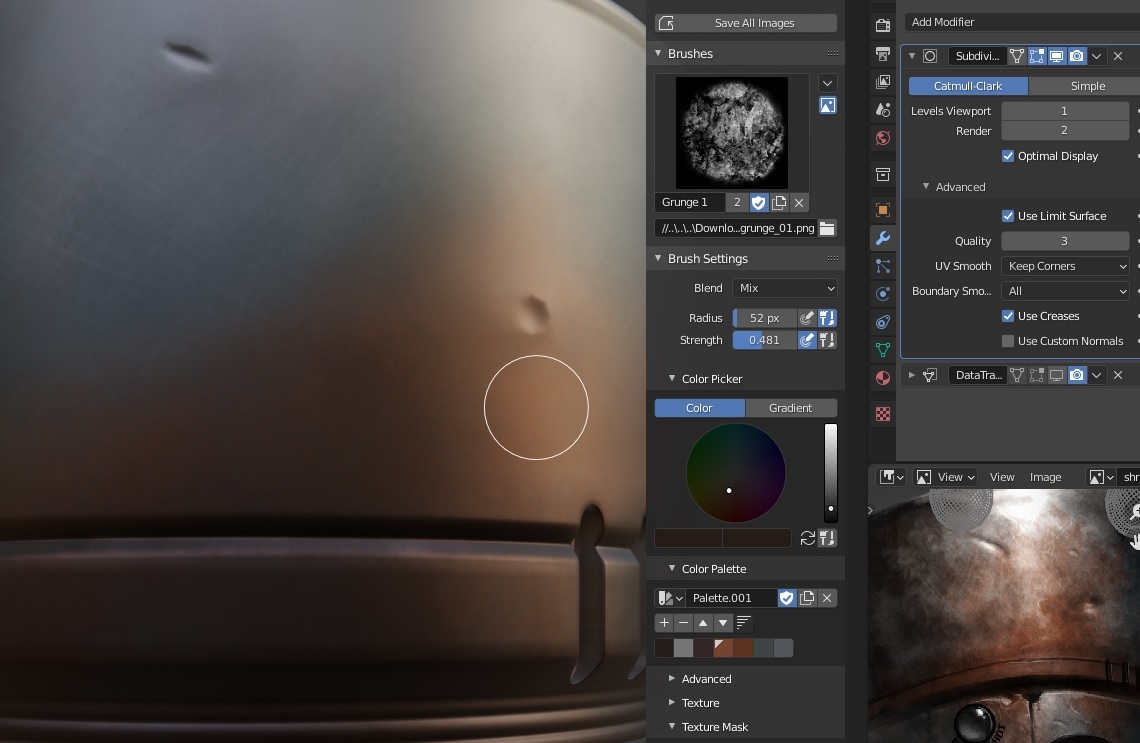
Task: Toggle unified Radius brush setting icon
Action: click(x=827, y=318)
